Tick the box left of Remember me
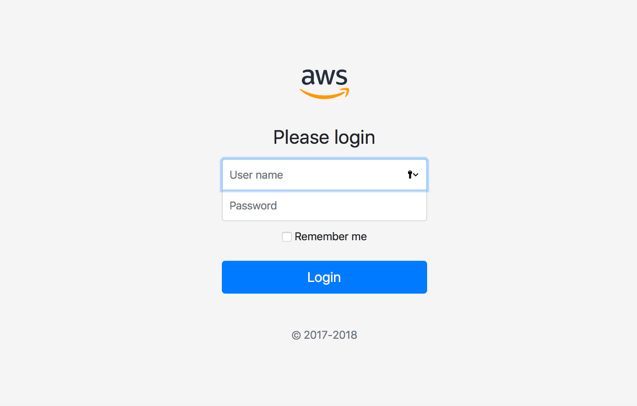This screenshot has width=637, height=406. (287, 237)
